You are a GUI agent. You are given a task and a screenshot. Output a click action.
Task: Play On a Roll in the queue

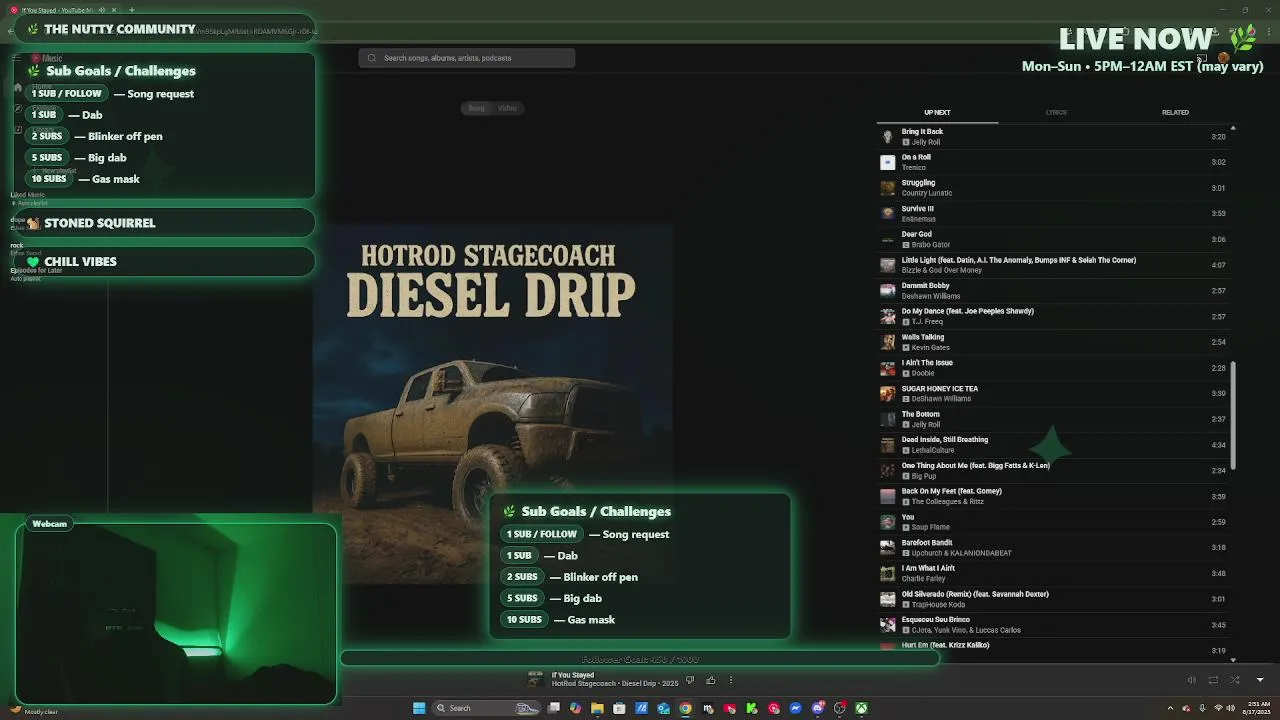[1055, 162]
